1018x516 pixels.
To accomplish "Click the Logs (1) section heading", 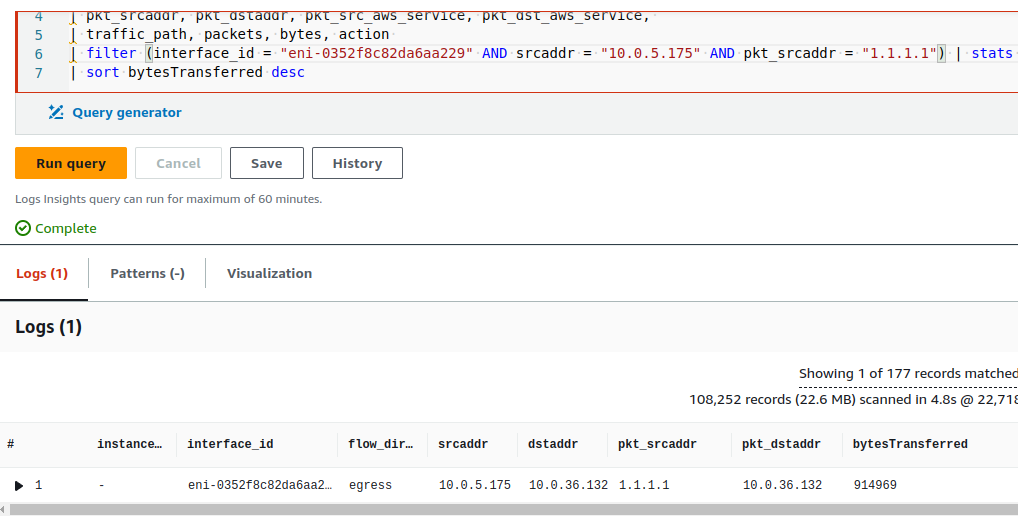I will pos(49,326).
